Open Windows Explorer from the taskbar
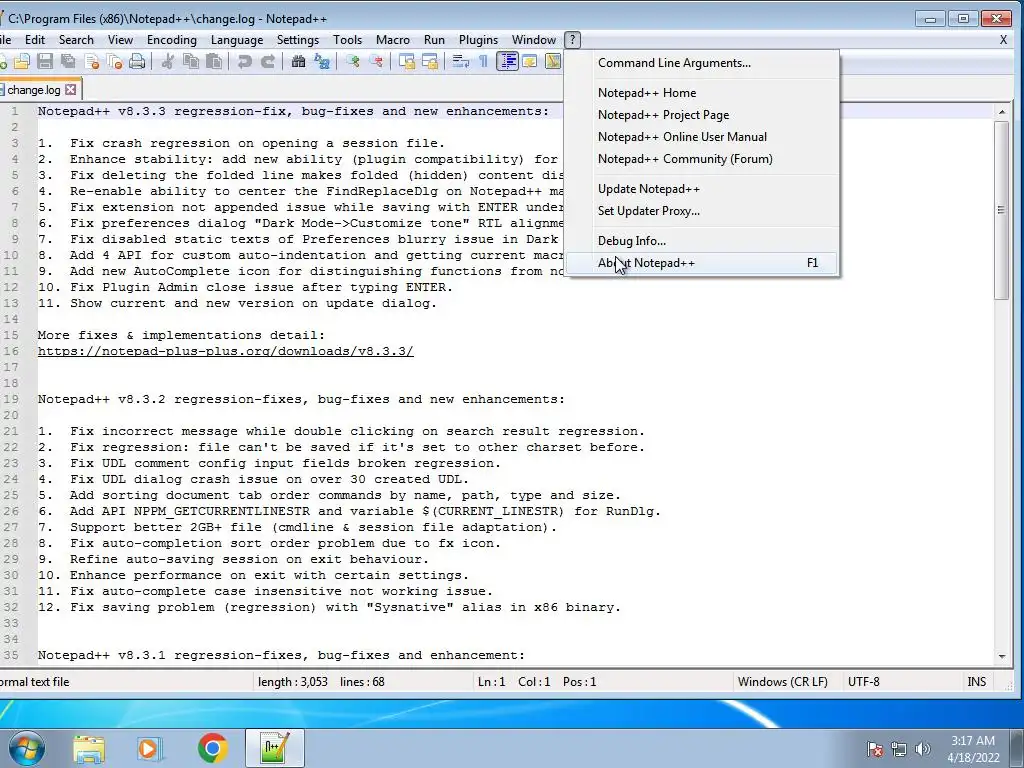Image resolution: width=1024 pixels, height=768 pixels. pyautogui.click(x=89, y=748)
